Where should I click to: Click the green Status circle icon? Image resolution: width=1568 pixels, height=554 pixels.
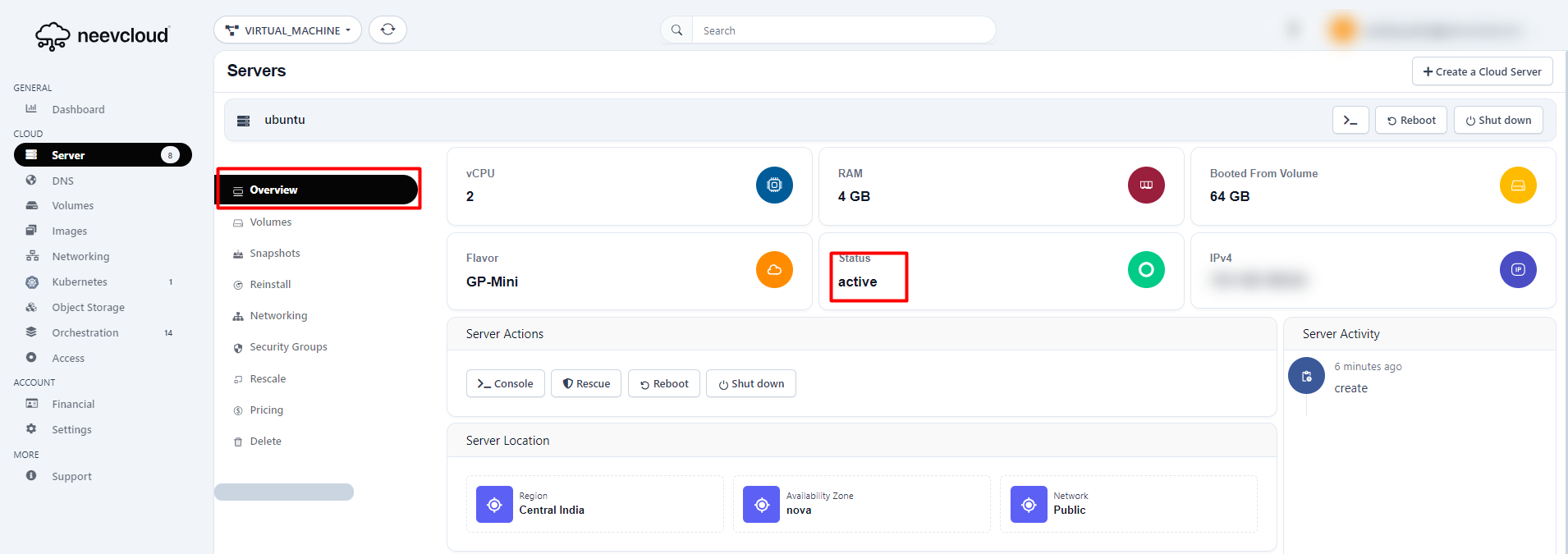pyautogui.click(x=1146, y=270)
